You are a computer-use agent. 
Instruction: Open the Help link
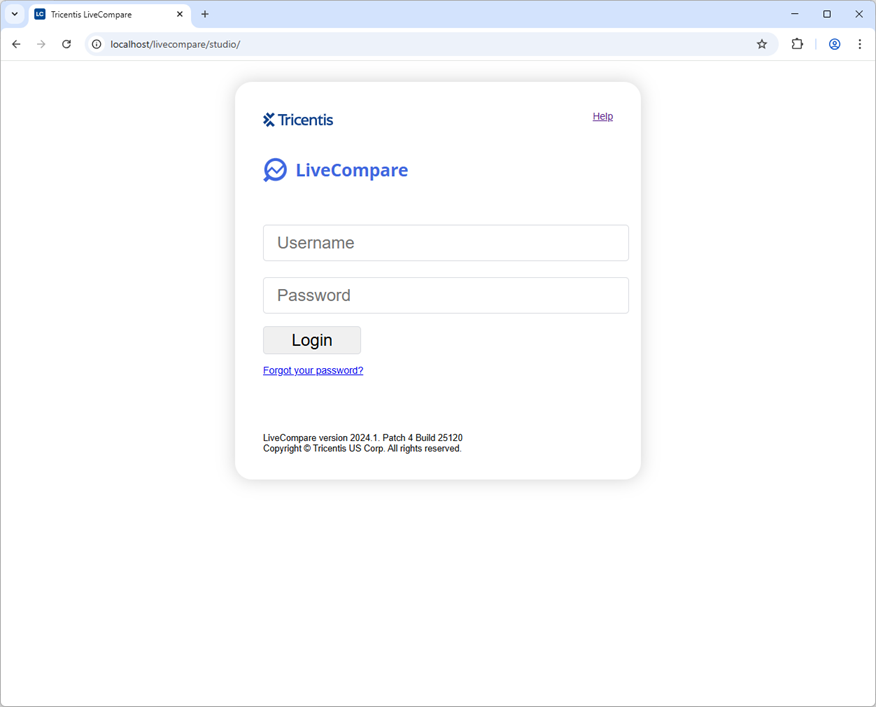coord(602,116)
